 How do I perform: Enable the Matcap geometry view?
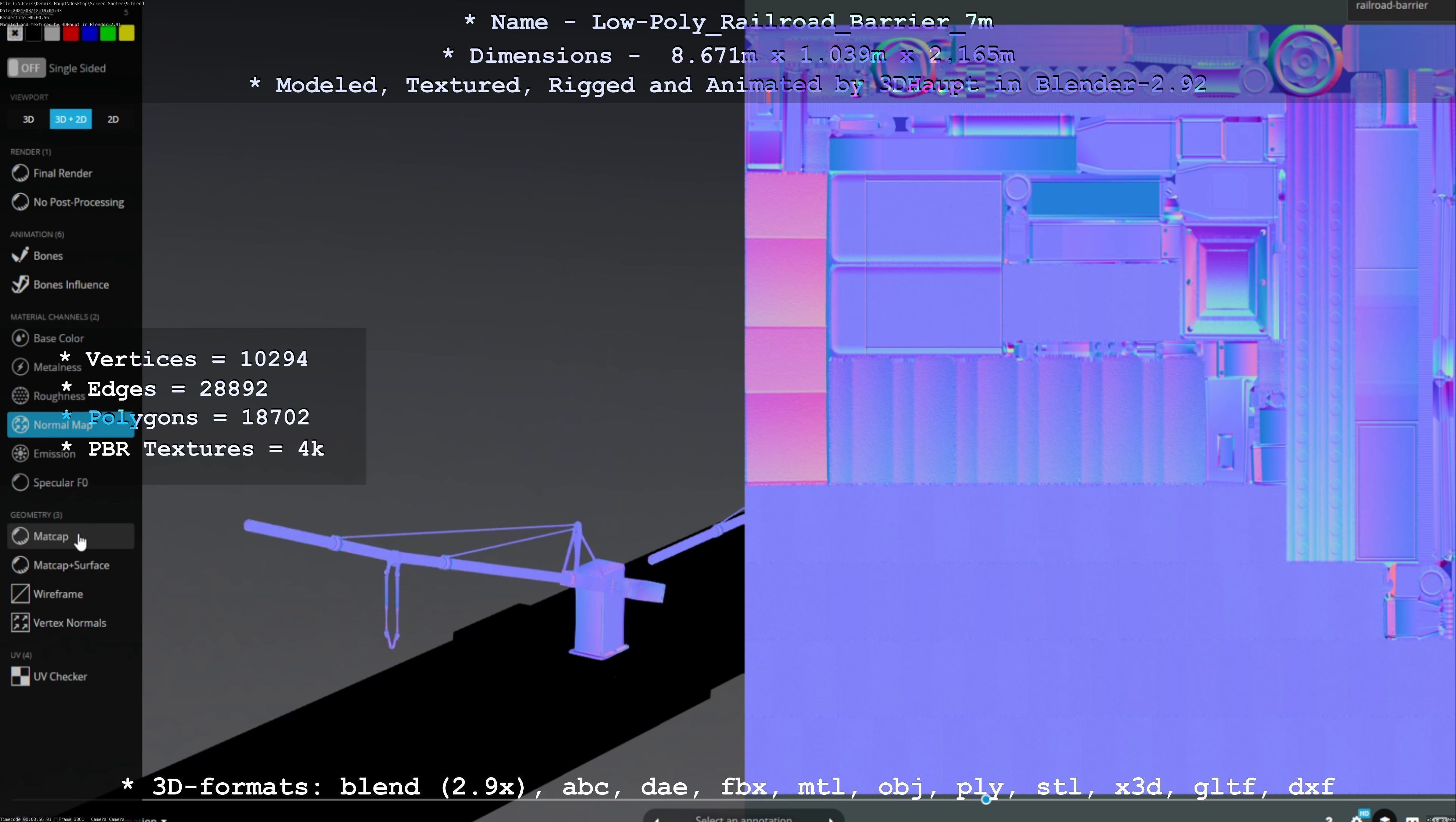click(x=51, y=536)
